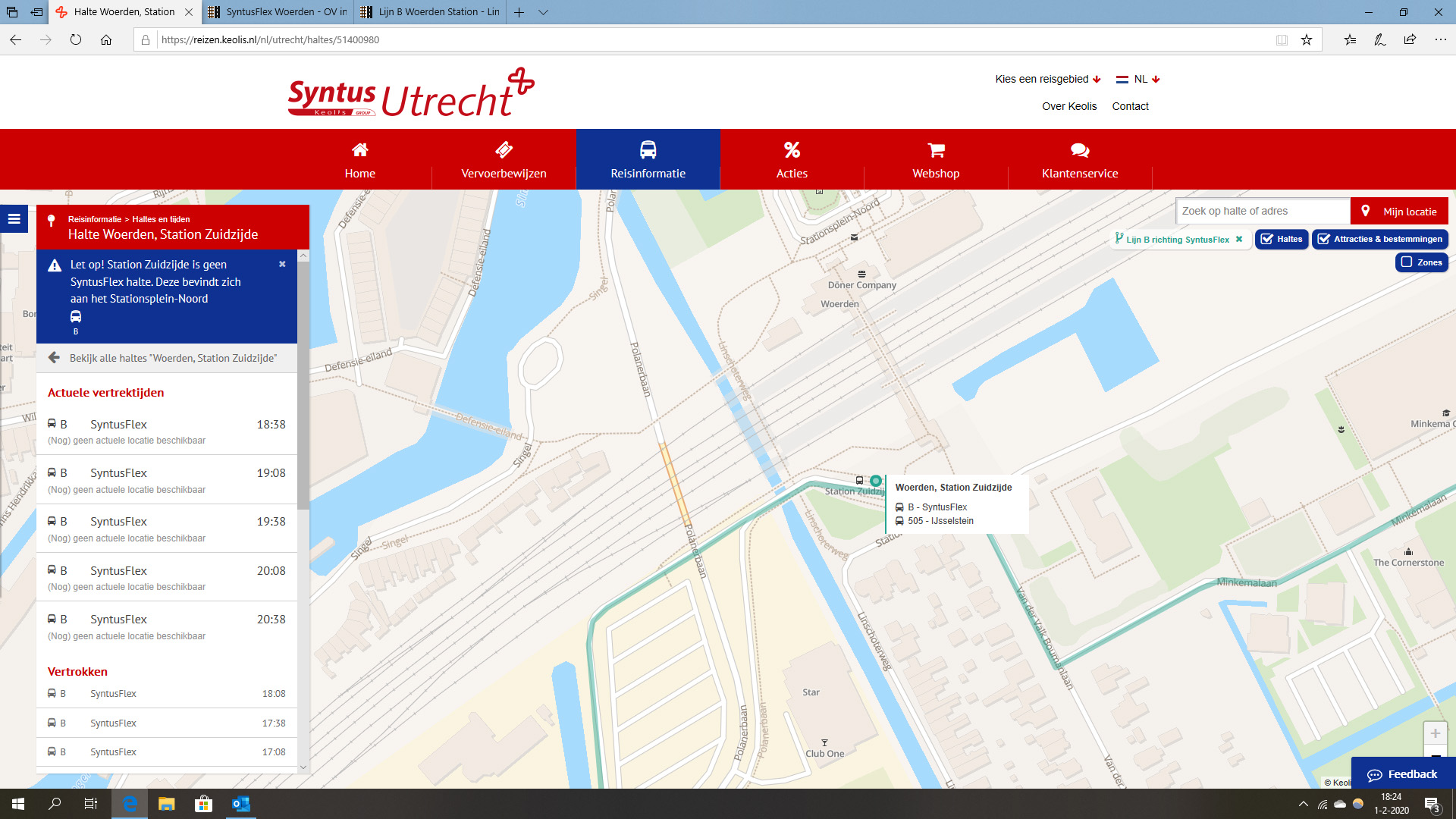Screen dimensions: 1456x819
Task: Close the Station Zuidzijde warning notice
Action: 282,264
